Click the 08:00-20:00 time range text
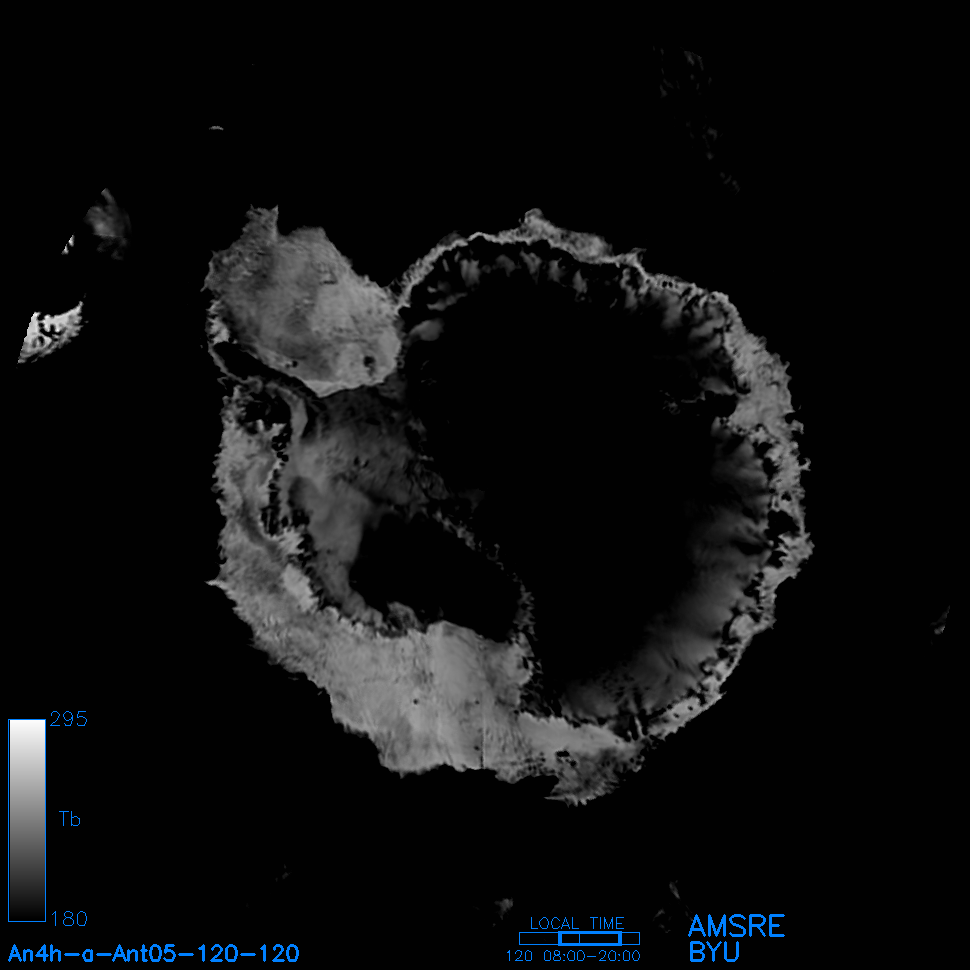This screenshot has width=970, height=970. 592,956
